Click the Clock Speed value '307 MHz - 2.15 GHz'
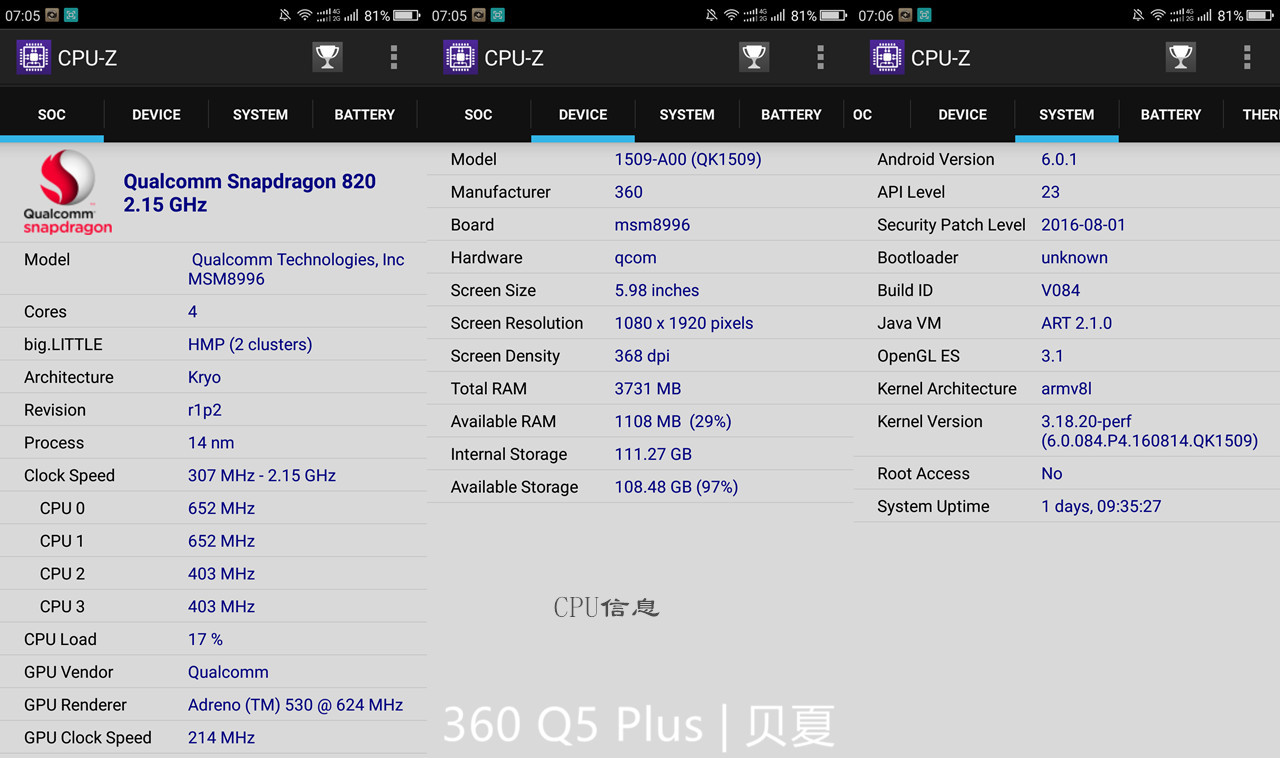The height and width of the screenshot is (758, 1280). tap(262, 476)
